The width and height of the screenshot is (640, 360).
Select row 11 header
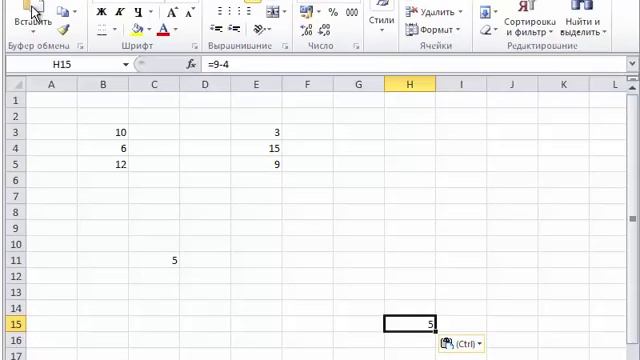[x=16, y=260]
